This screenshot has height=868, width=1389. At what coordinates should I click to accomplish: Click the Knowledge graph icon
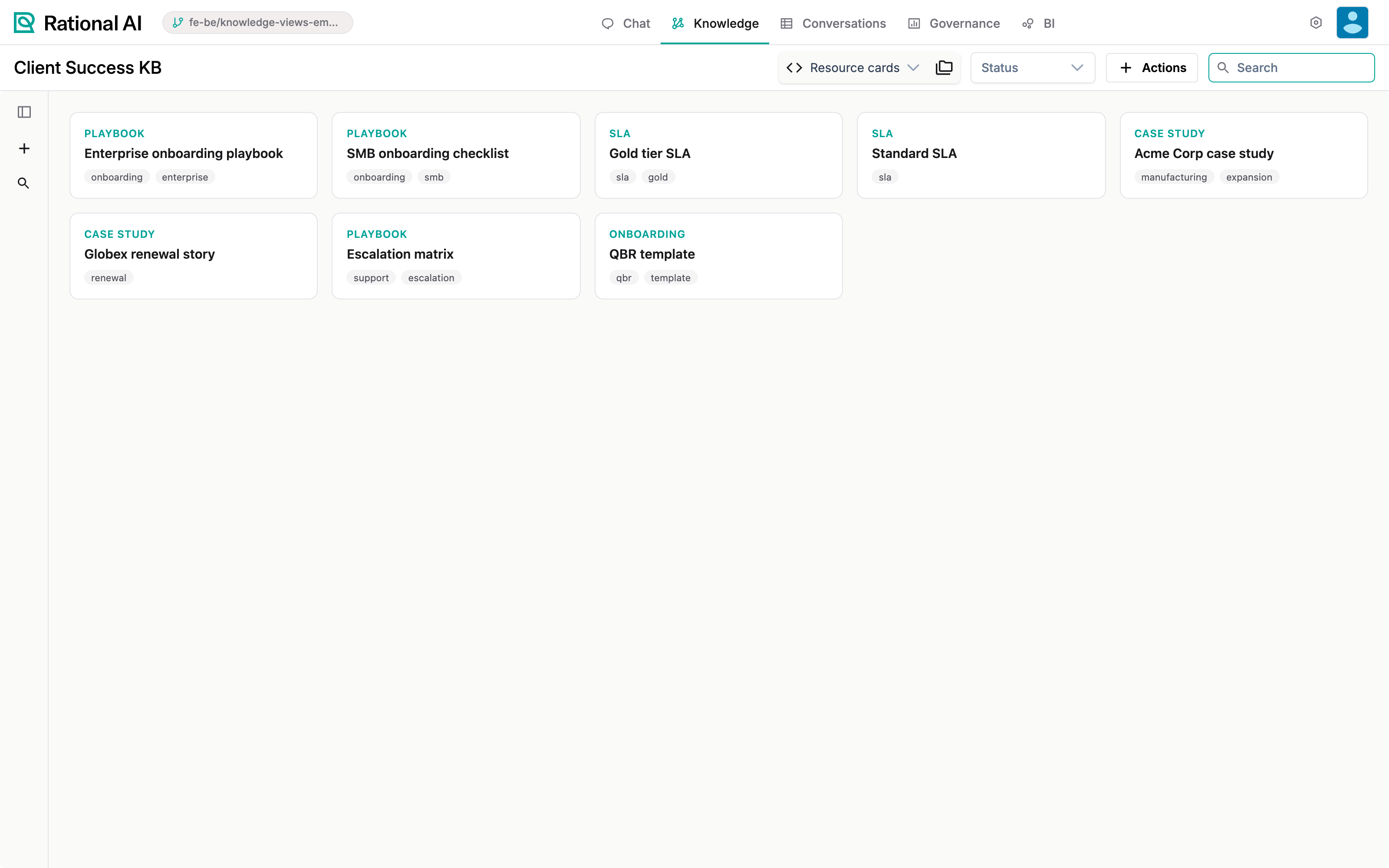click(x=678, y=23)
